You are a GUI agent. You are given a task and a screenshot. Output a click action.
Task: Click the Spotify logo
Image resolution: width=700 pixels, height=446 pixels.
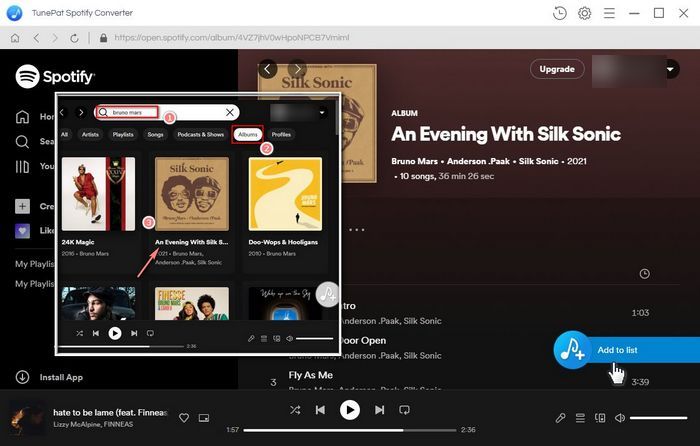point(55,76)
